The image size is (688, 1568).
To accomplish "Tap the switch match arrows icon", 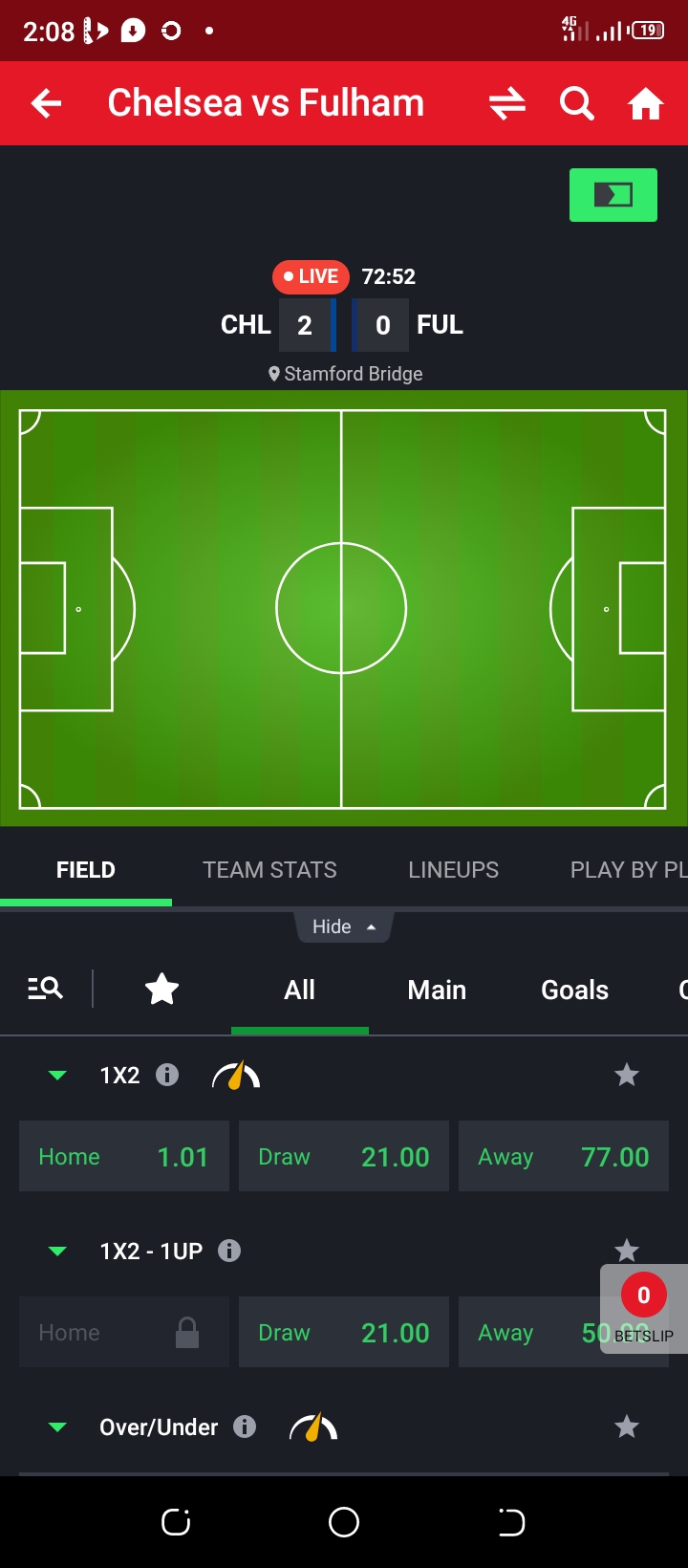I will (x=507, y=103).
